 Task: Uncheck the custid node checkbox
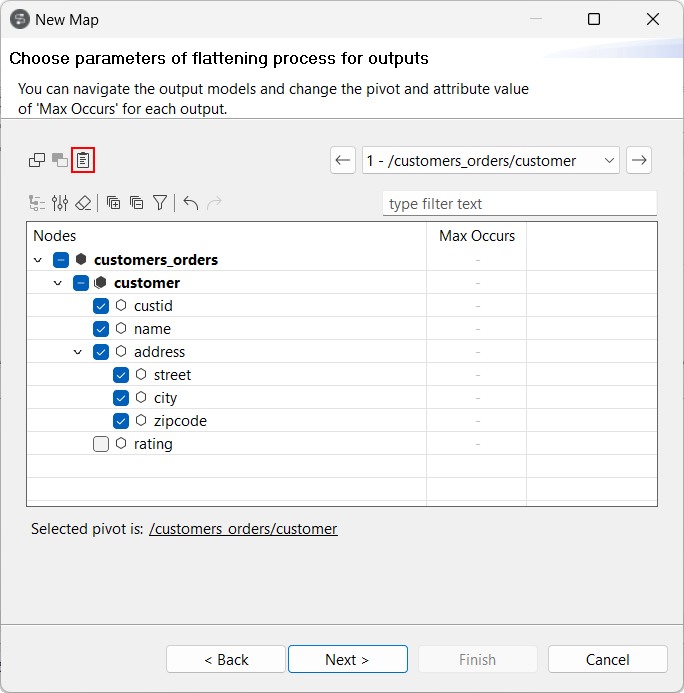click(101, 306)
